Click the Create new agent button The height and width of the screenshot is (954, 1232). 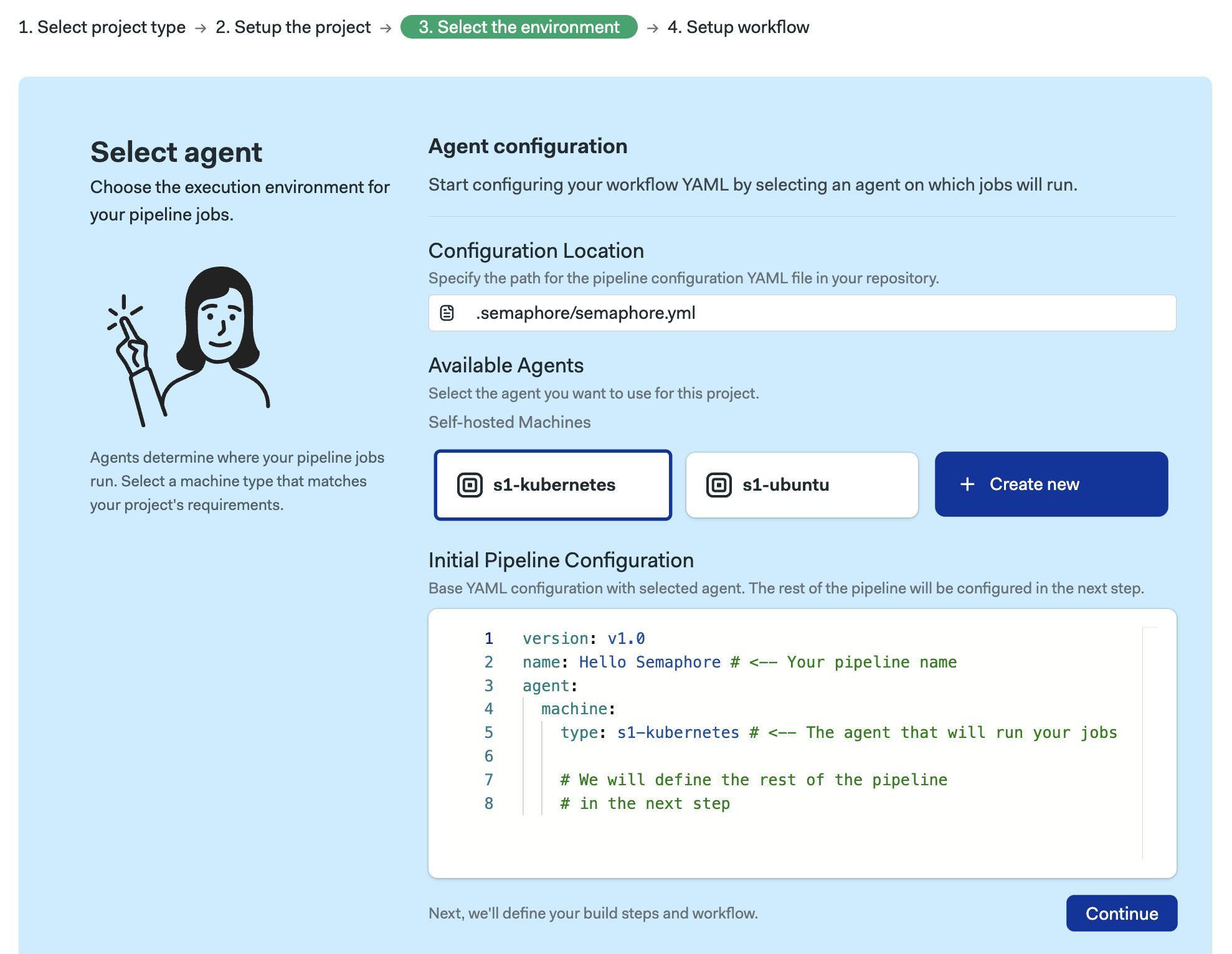pyautogui.click(x=1051, y=484)
